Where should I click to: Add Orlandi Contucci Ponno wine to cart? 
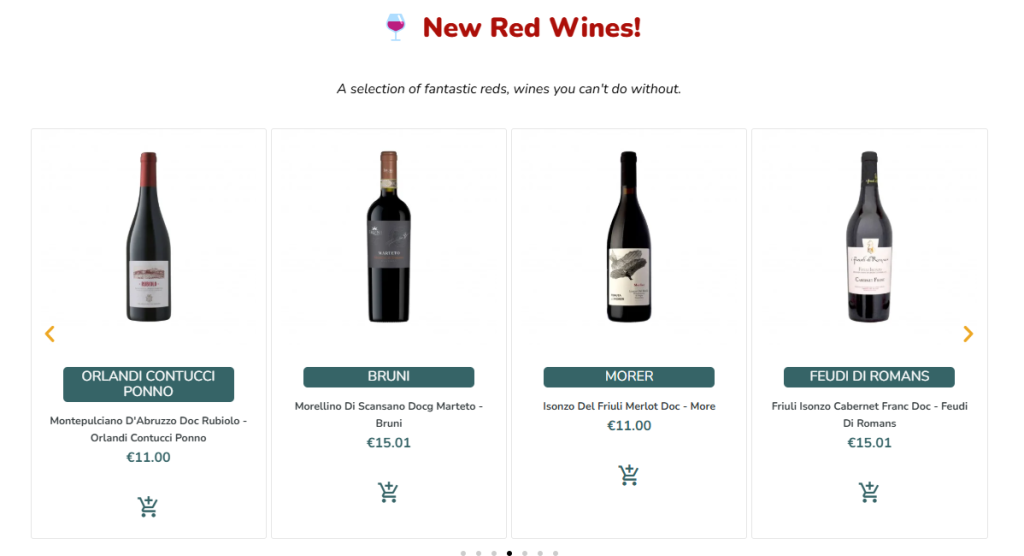point(149,507)
